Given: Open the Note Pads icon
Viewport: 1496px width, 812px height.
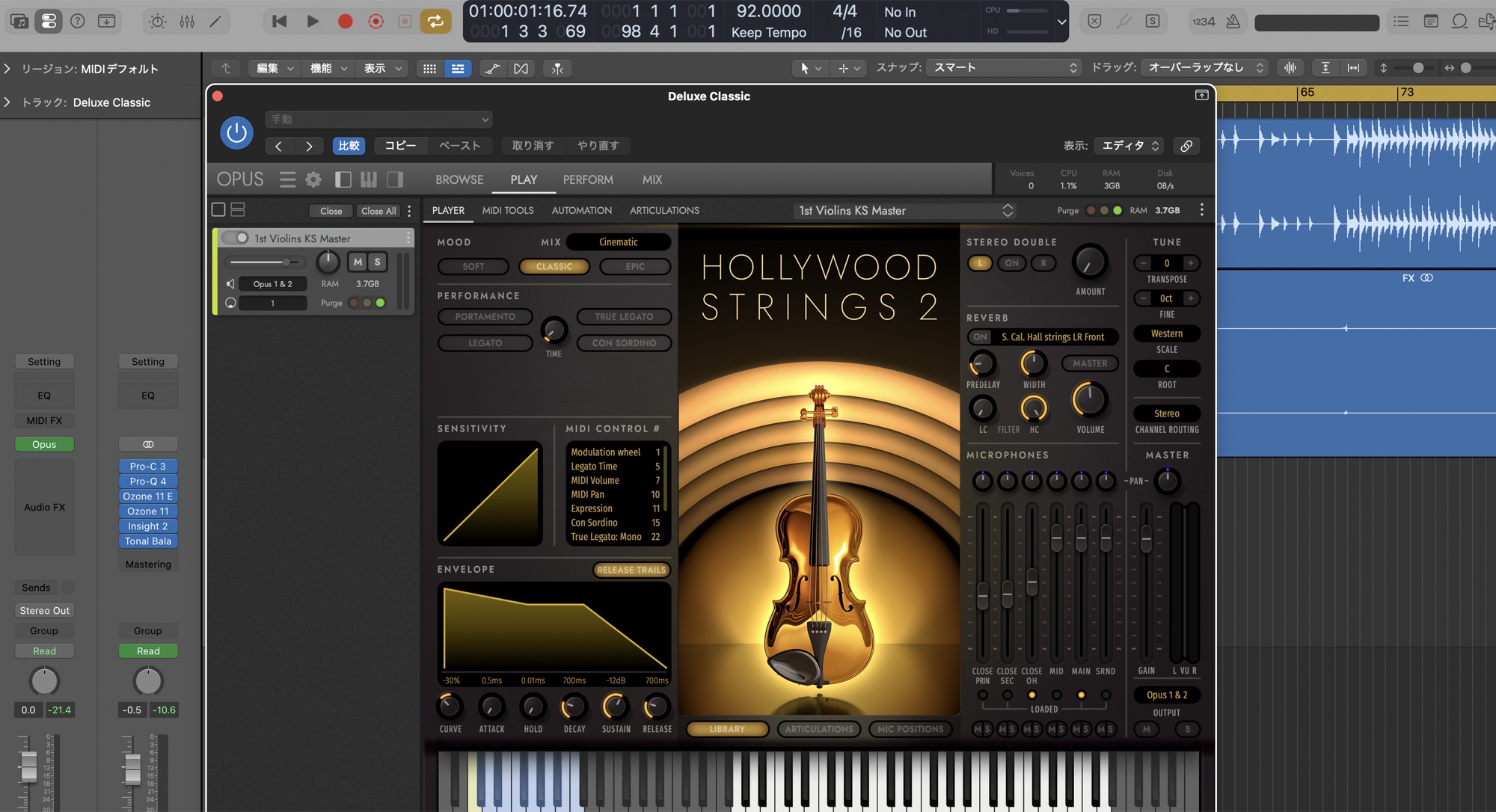Looking at the screenshot, I should tap(1430, 21).
